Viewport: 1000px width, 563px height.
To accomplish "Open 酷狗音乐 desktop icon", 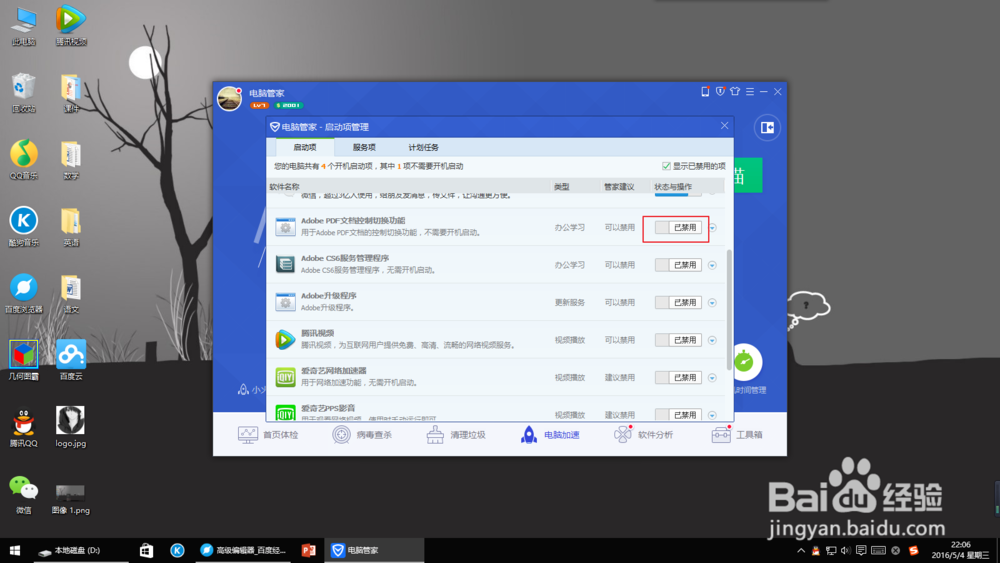I will [24, 226].
